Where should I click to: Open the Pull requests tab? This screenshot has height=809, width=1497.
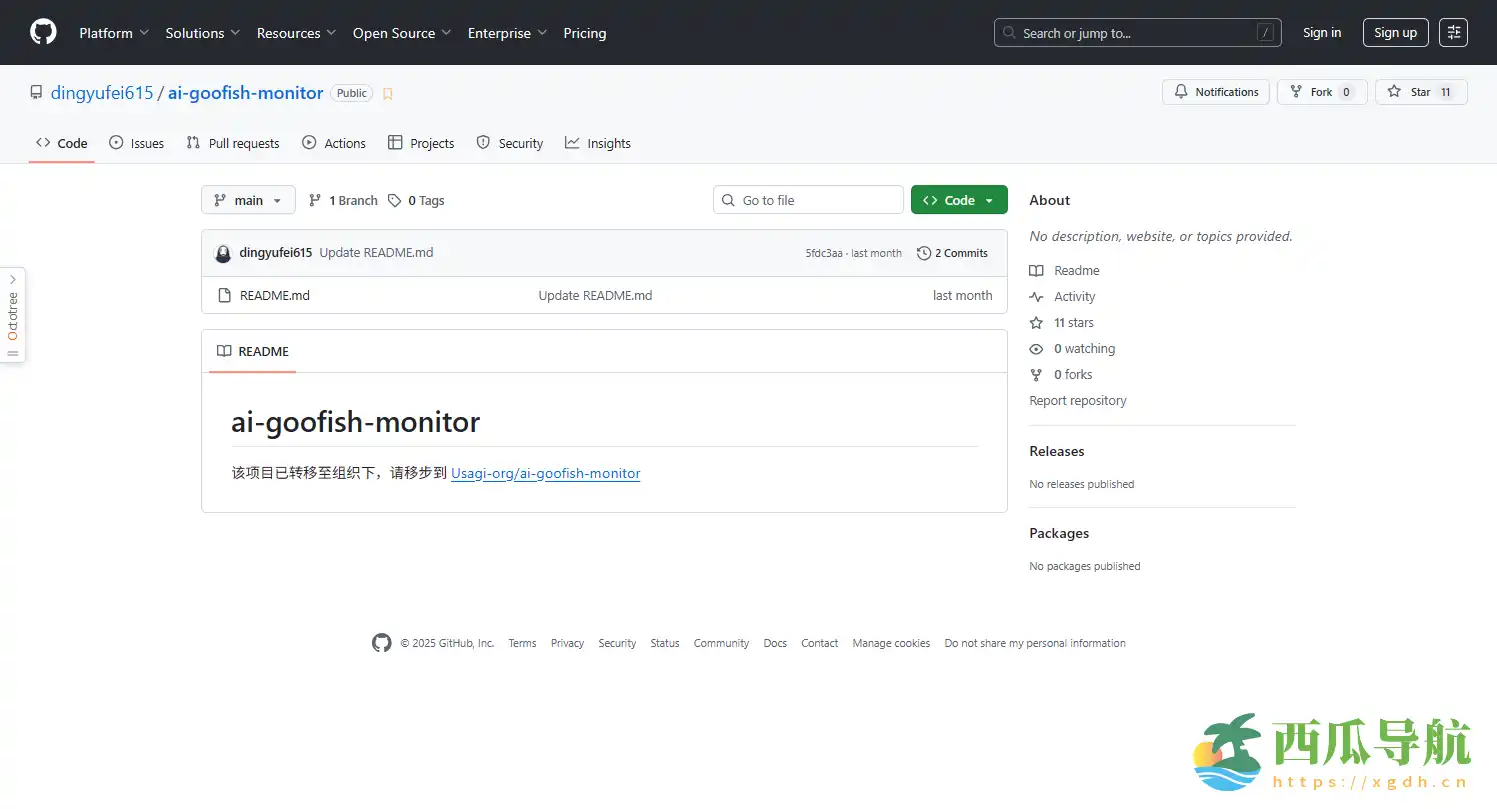point(233,144)
